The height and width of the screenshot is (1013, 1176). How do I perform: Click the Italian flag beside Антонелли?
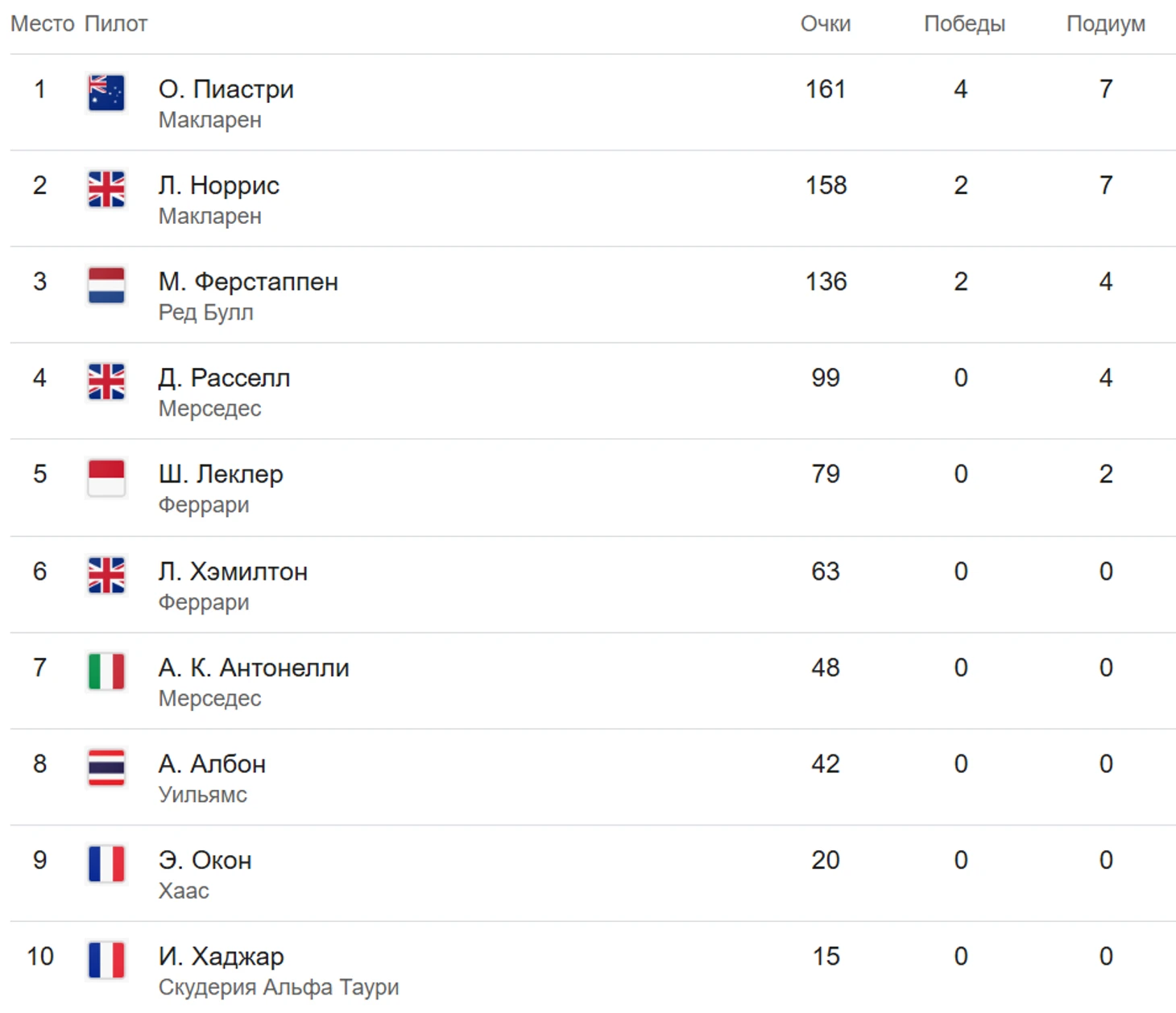106,672
